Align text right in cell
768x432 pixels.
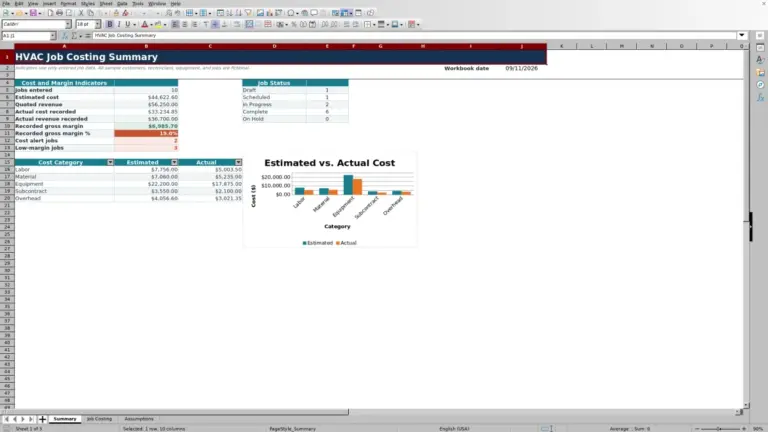point(194,24)
